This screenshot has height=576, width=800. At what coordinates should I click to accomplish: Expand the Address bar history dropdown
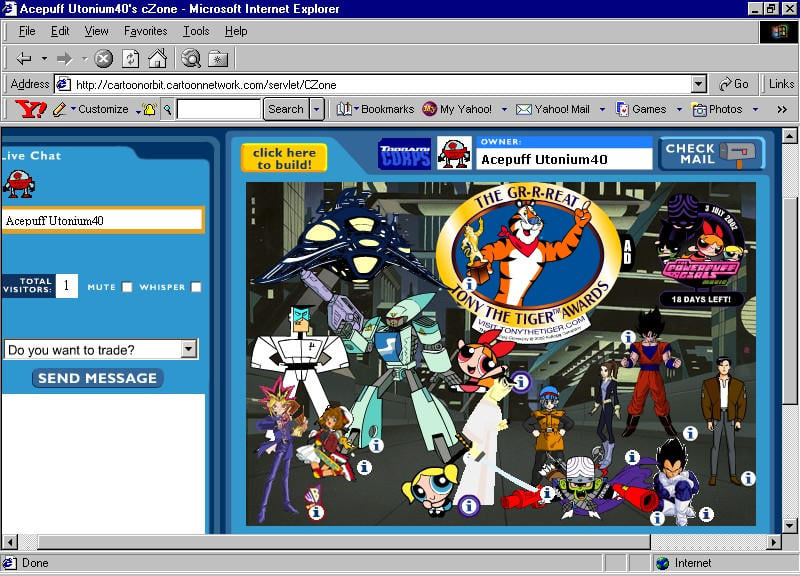coord(699,84)
